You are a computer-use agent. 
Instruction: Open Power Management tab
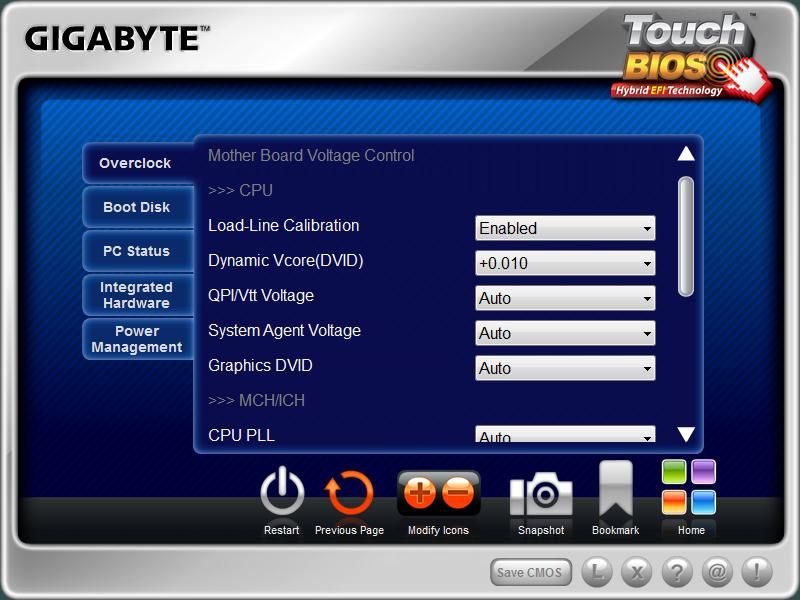[138, 339]
